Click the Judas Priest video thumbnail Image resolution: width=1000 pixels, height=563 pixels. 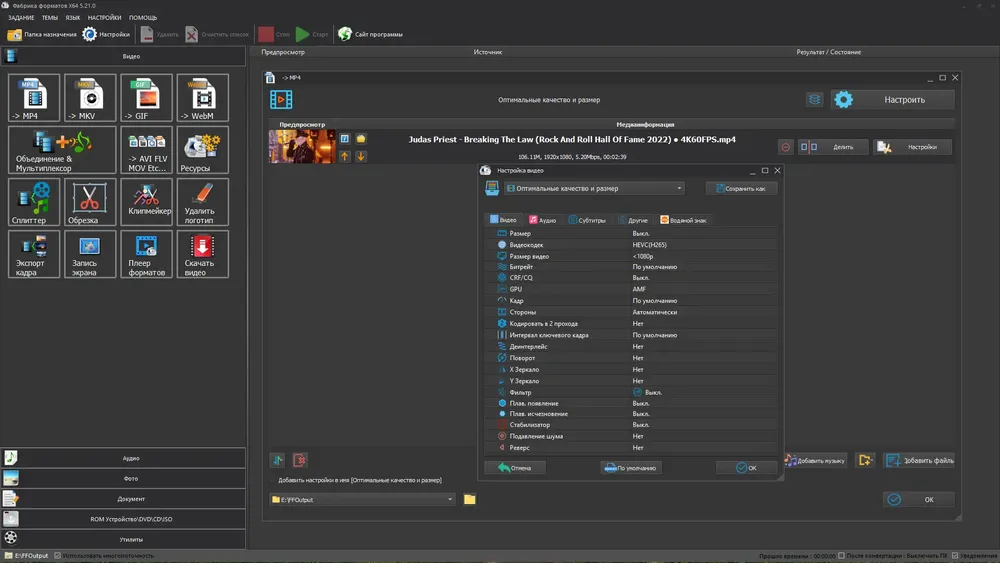(302, 147)
